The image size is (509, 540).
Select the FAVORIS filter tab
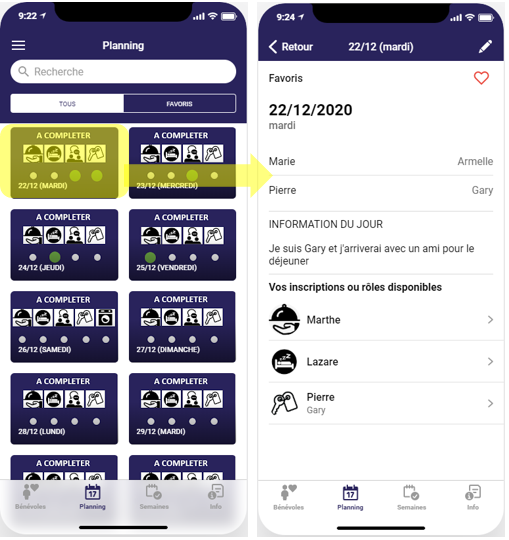[x=179, y=104]
